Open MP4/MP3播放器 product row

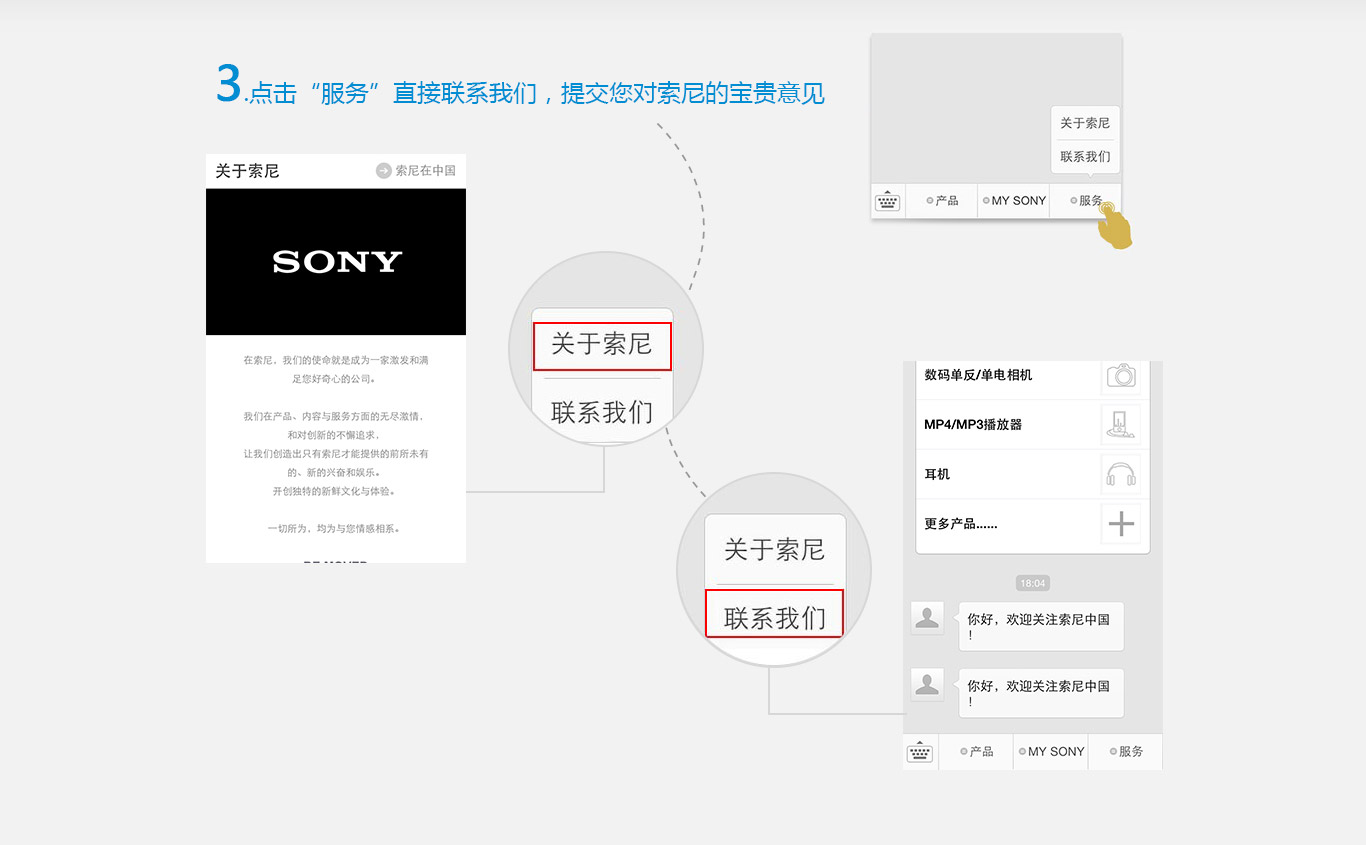click(x=1032, y=425)
